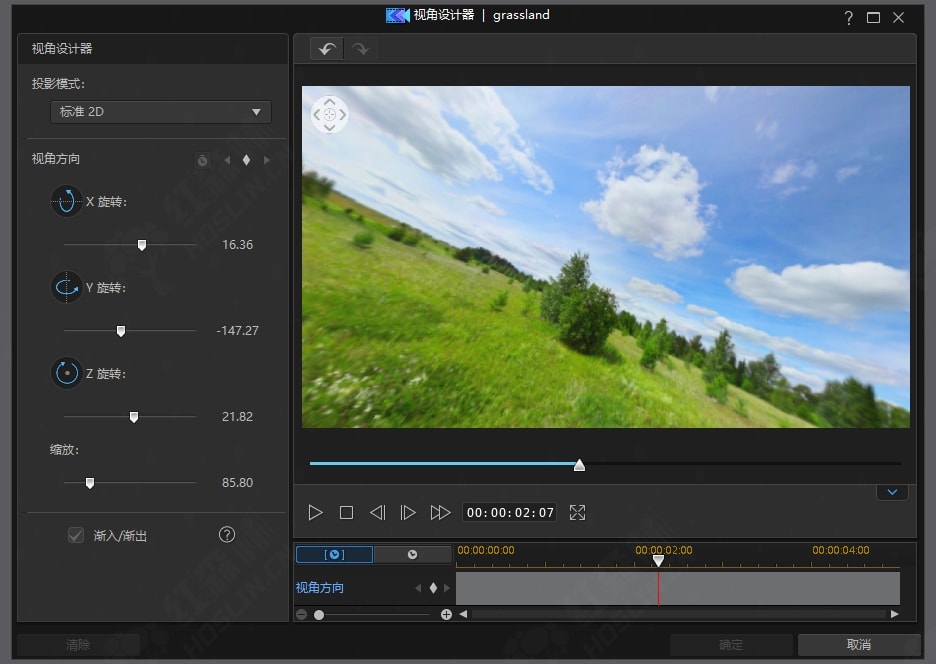Click the 取消 button

[858, 645]
